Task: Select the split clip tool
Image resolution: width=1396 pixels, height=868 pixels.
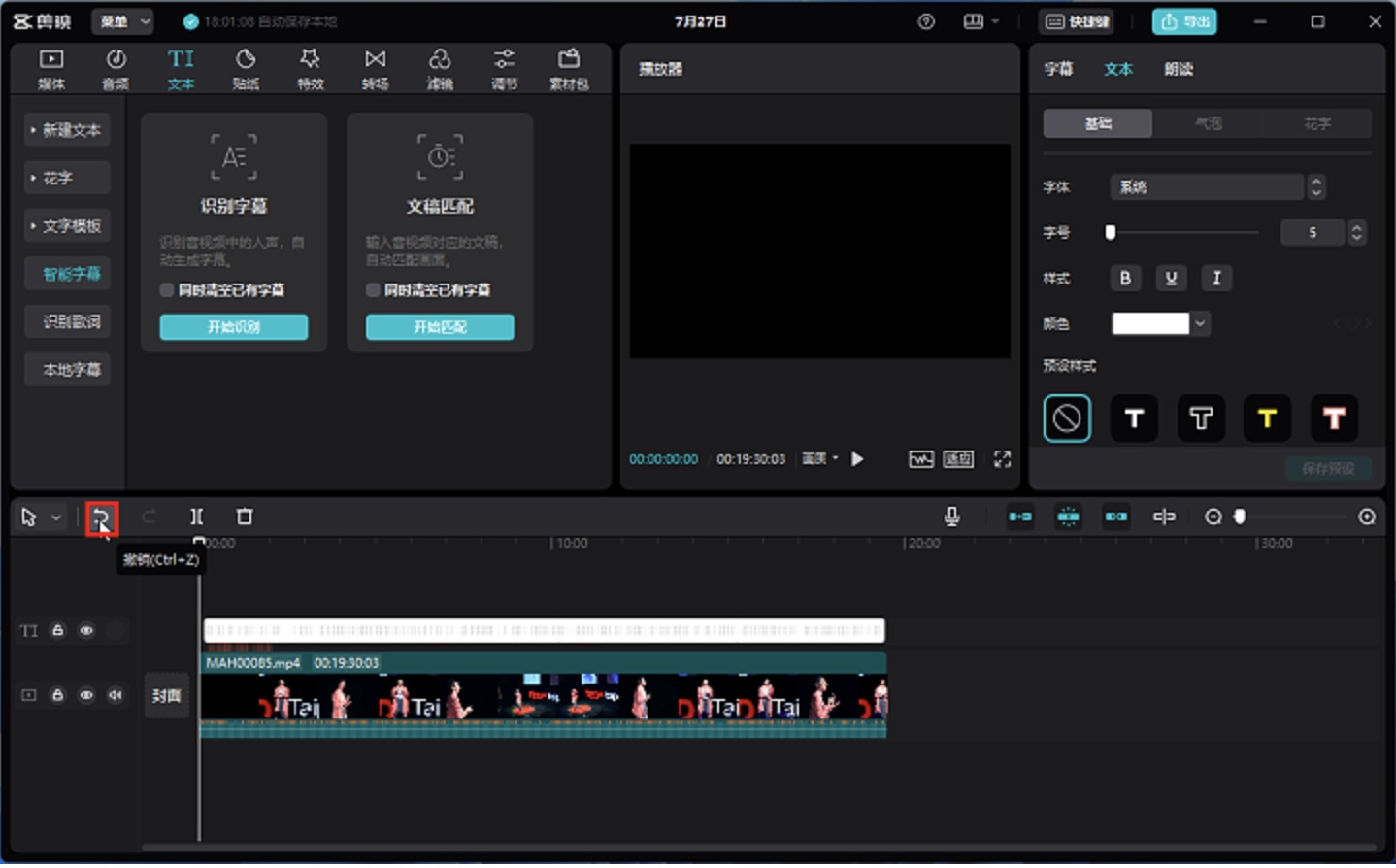Action: (x=197, y=517)
